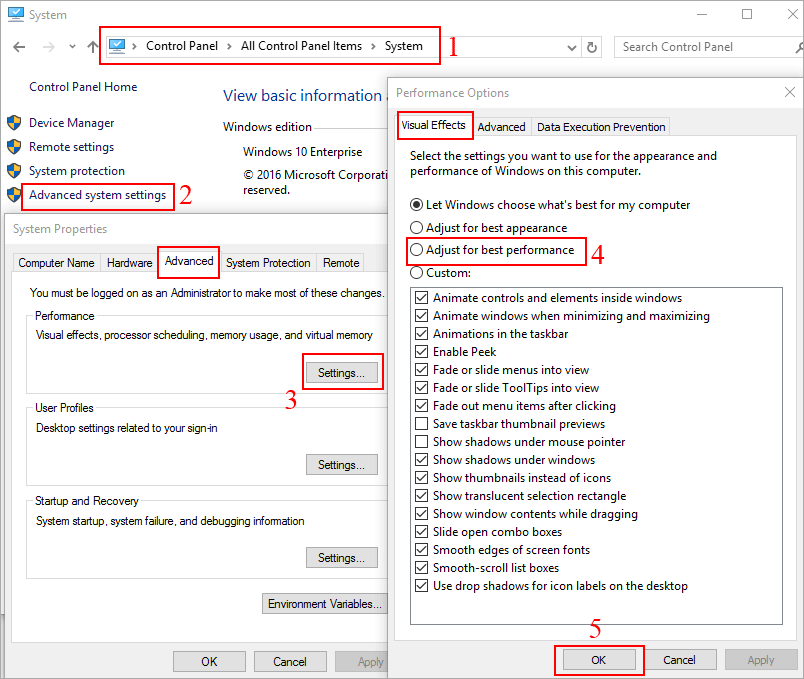
Task: Toggle Show window contents while dragging
Action: pos(527,514)
